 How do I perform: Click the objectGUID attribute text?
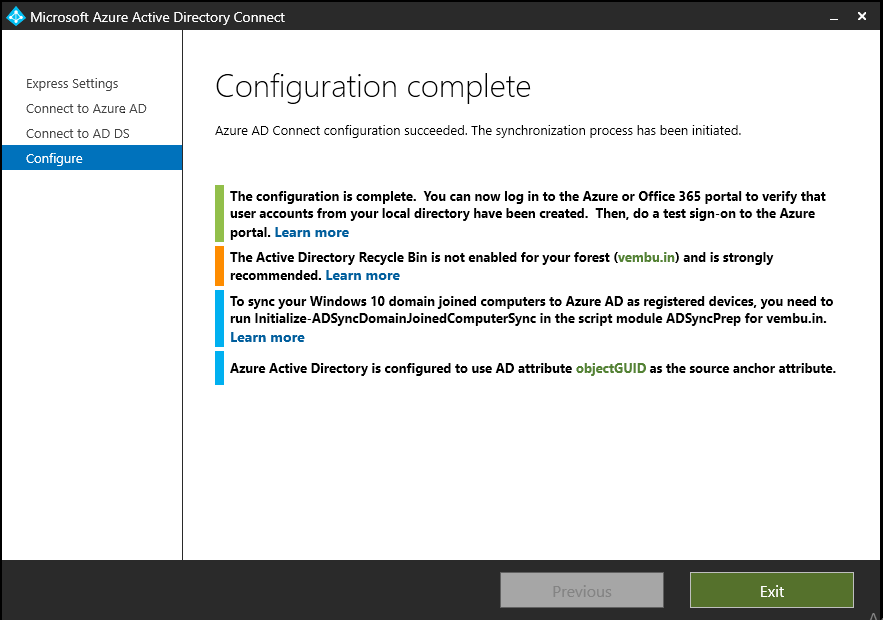[x=611, y=369]
